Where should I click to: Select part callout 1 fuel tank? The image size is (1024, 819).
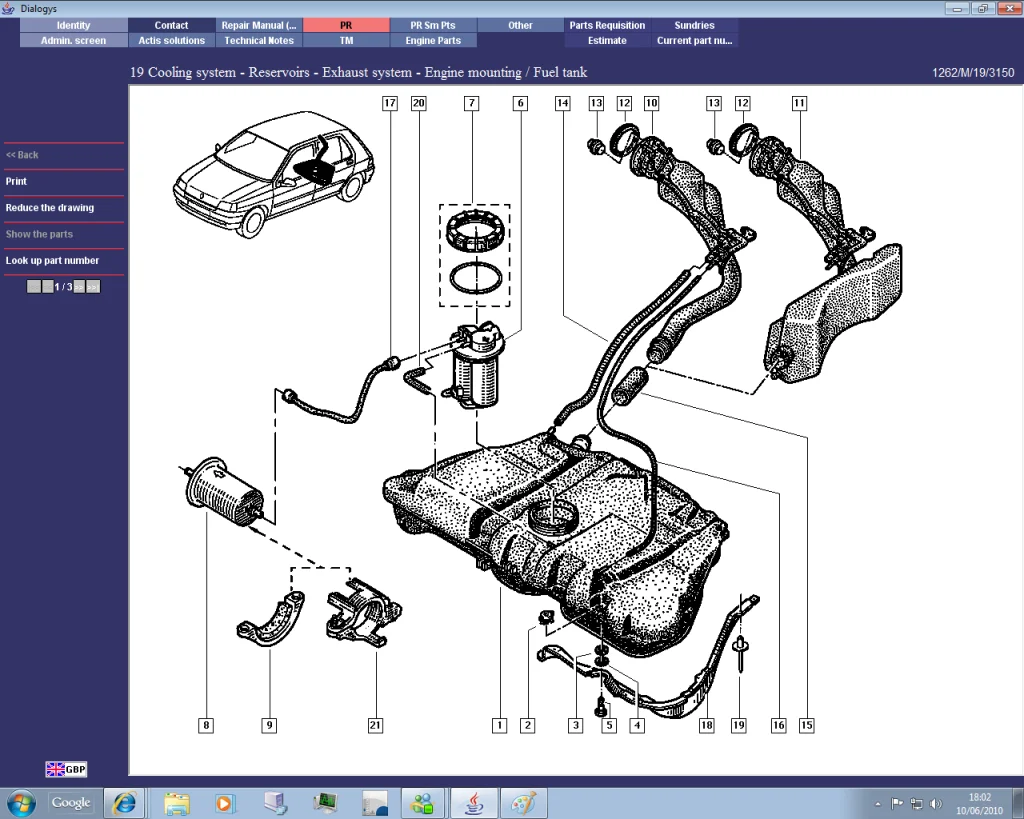point(500,725)
